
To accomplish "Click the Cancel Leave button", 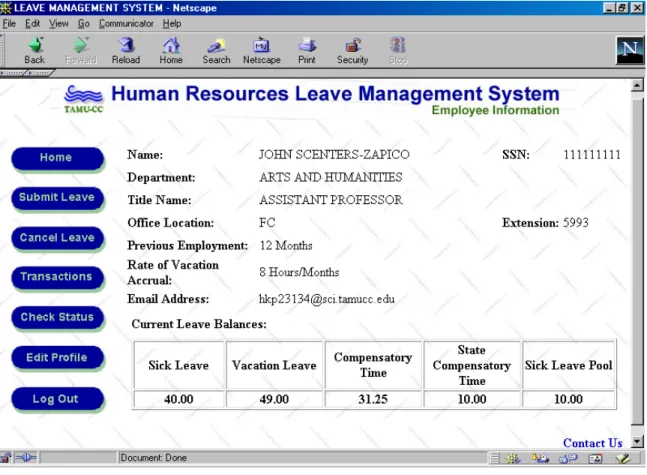I will [57, 238].
